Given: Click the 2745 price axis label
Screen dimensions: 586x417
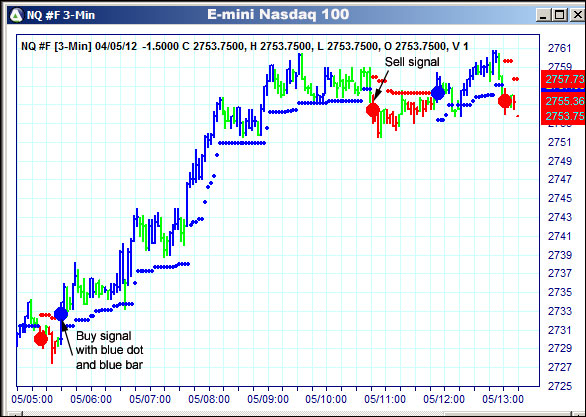Looking at the screenshot, I should (x=559, y=198).
